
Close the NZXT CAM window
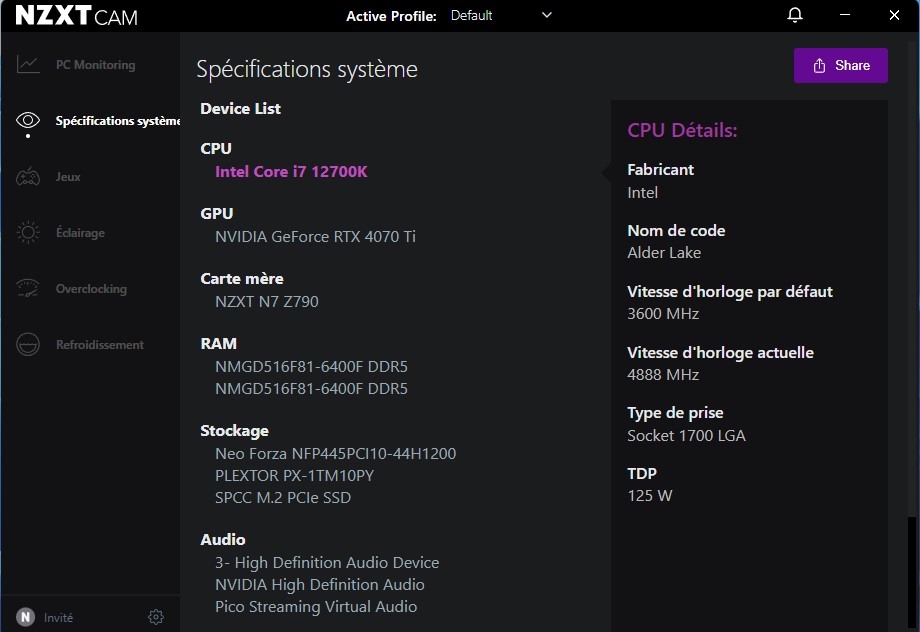pyautogui.click(x=894, y=15)
